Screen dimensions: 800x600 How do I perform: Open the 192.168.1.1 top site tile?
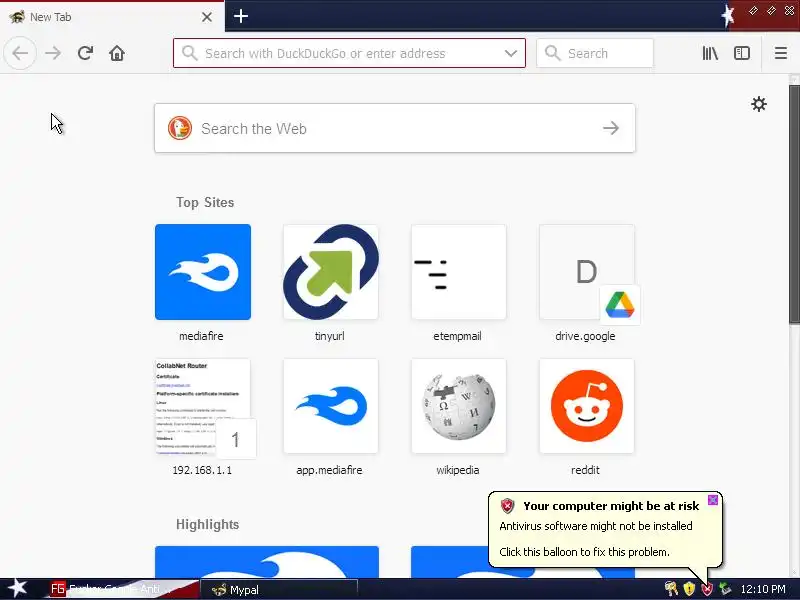(x=203, y=406)
